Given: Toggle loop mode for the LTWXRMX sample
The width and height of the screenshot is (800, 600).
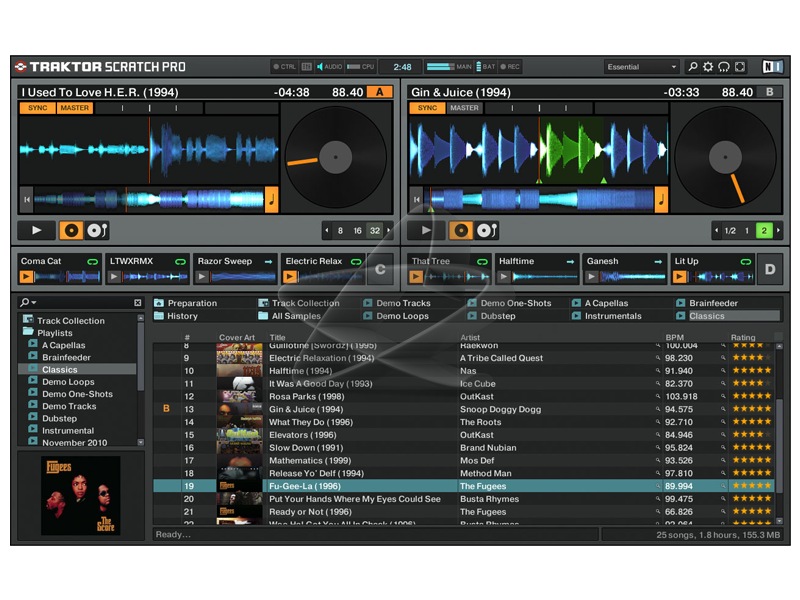Looking at the screenshot, I should (x=181, y=261).
